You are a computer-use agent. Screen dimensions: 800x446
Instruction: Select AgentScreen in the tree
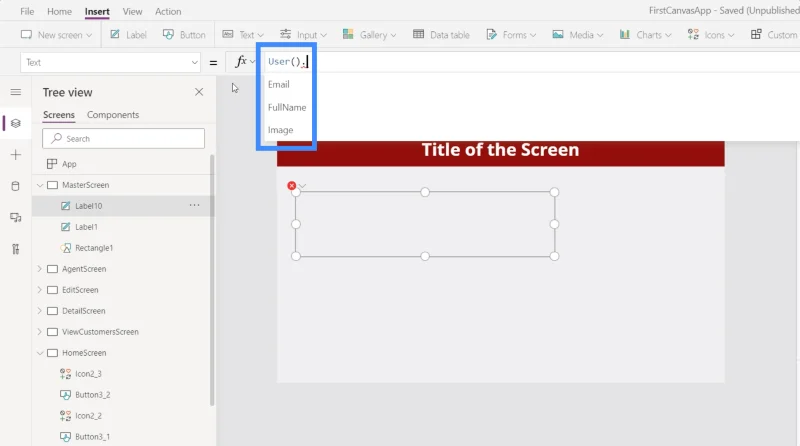click(84, 268)
